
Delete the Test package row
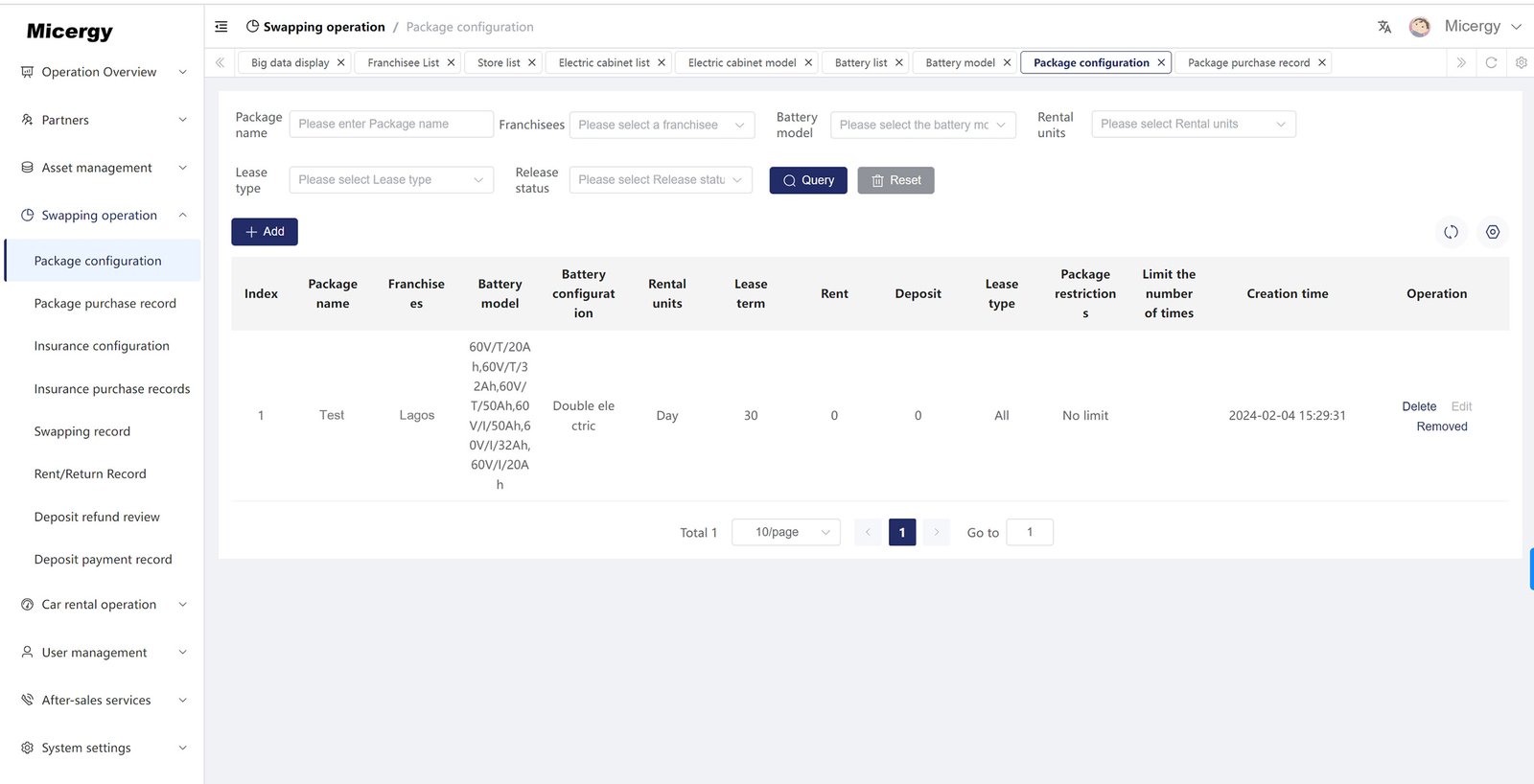[x=1418, y=406]
